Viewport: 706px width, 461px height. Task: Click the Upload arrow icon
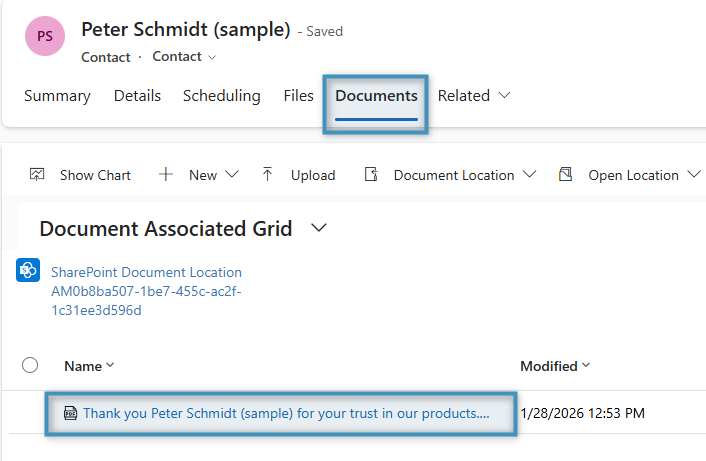click(267, 174)
